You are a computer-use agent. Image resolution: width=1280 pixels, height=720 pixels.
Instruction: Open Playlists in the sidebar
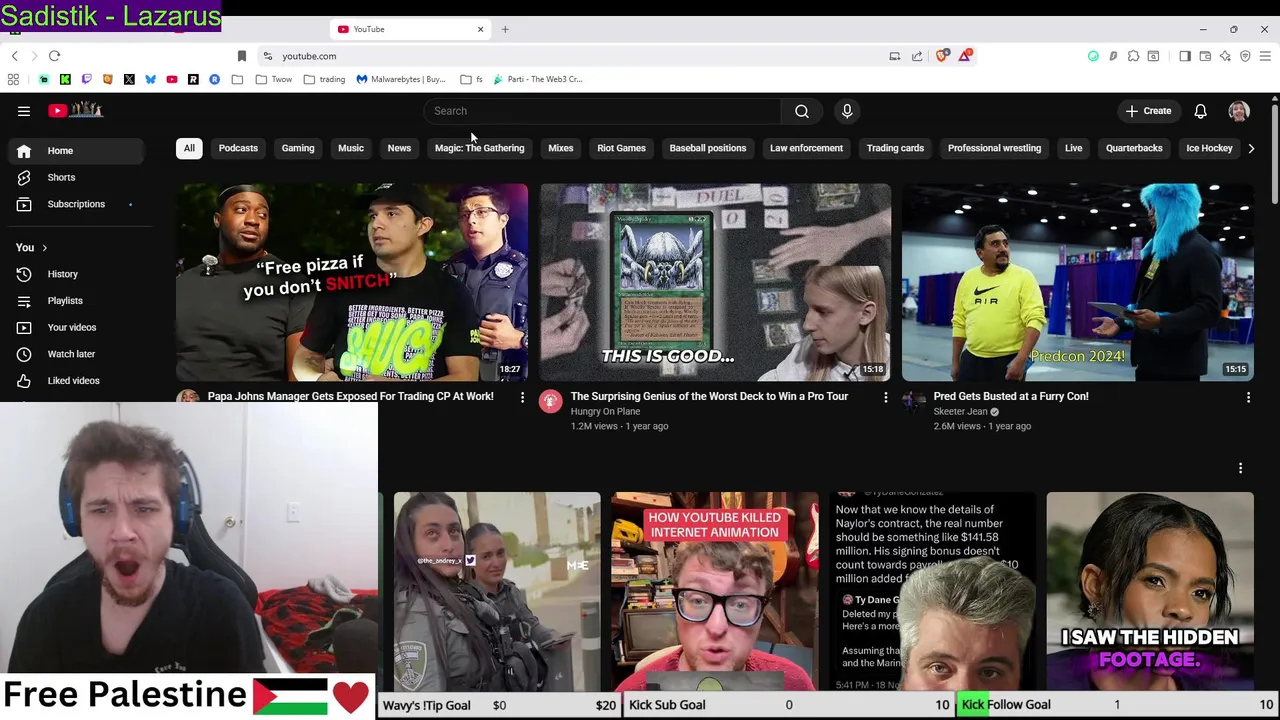point(77,301)
